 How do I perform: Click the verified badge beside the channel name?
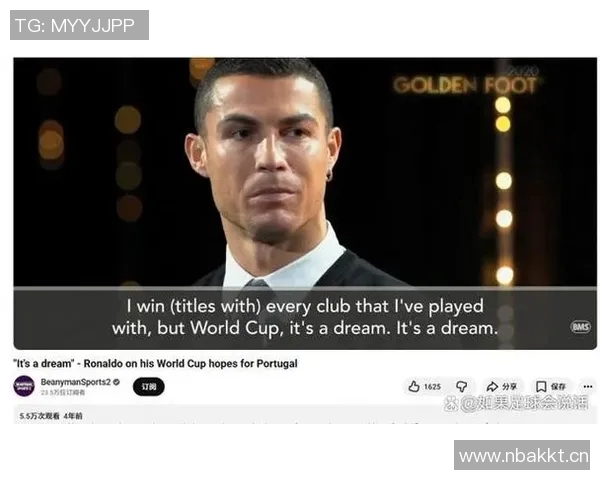point(117,382)
